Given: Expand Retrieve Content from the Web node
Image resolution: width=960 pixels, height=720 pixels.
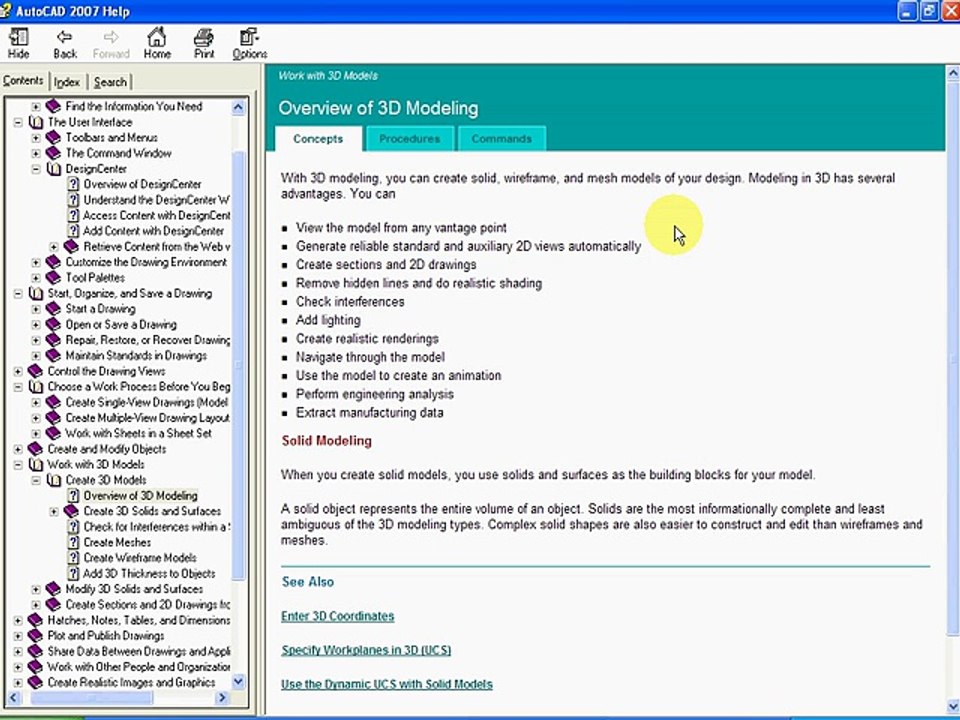Looking at the screenshot, I should click(x=54, y=247).
